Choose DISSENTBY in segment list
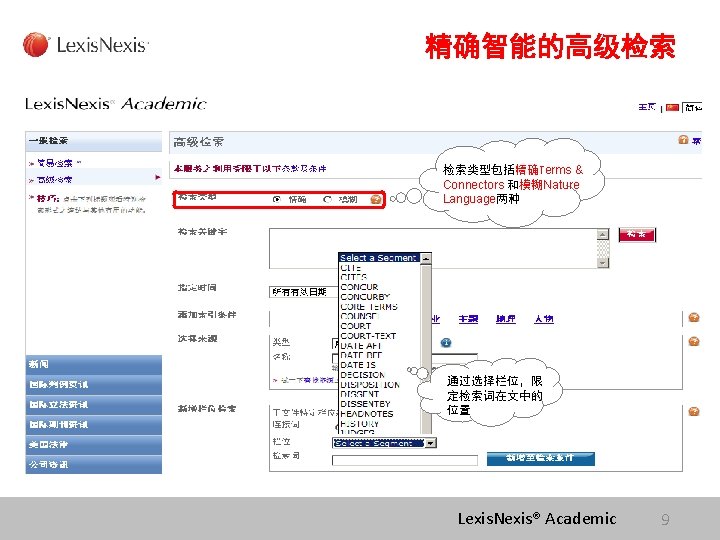The height and width of the screenshot is (540, 720). coord(366,404)
